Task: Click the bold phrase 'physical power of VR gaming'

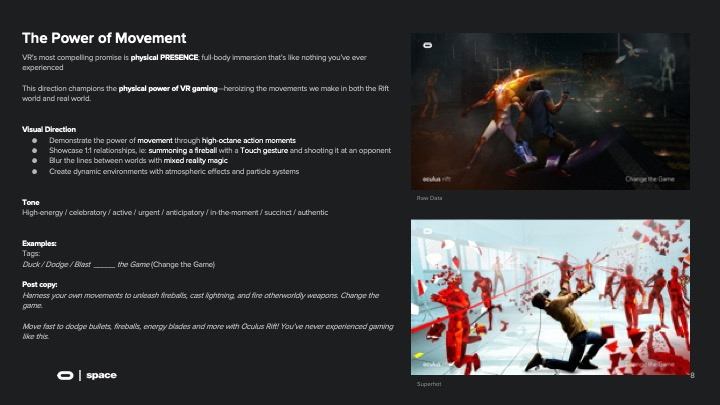Action: point(168,88)
